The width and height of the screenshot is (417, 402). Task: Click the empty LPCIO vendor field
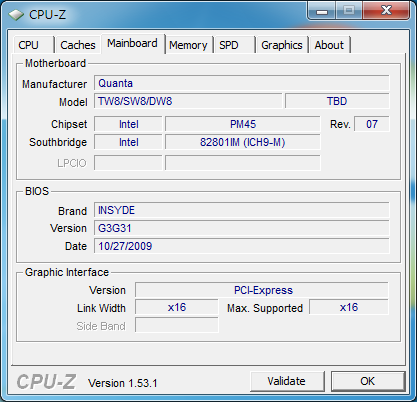(128, 163)
